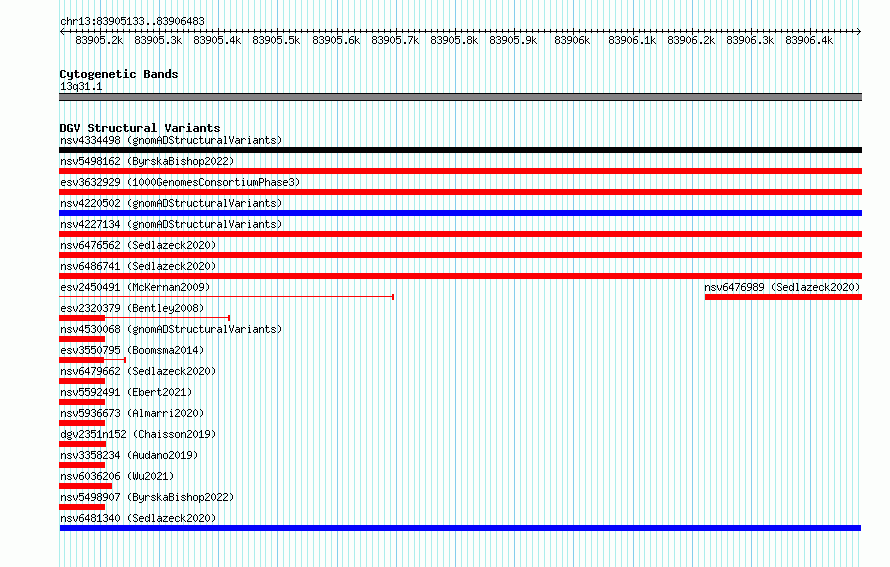890x567 pixels.
Task: Open esv3632929 (1000GenomesConsortiumPhase3) label
Action: (x=180, y=182)
